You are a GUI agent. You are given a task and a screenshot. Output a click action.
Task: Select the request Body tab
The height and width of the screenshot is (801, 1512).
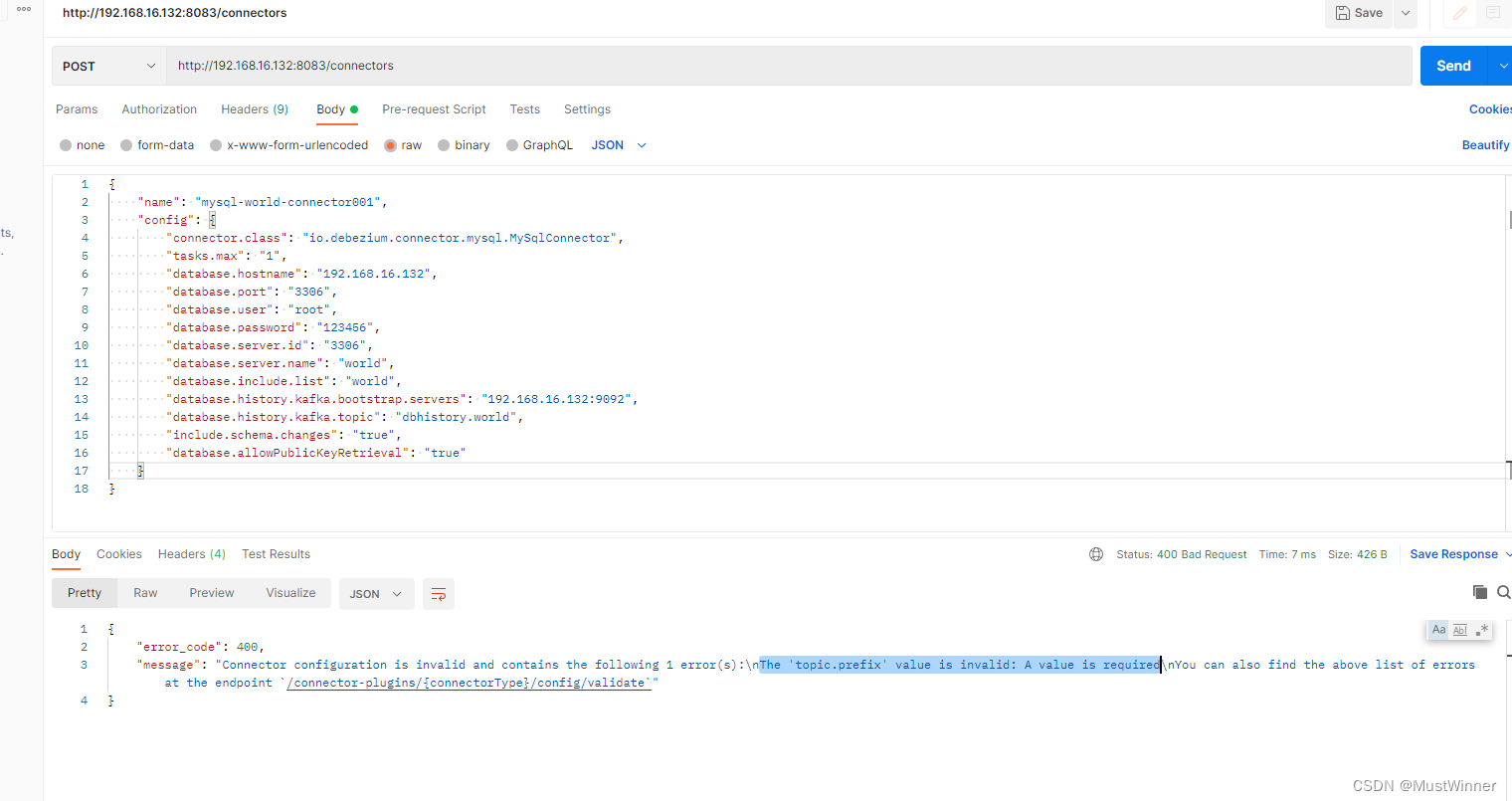pyautogui.click(x=336, y=109)
